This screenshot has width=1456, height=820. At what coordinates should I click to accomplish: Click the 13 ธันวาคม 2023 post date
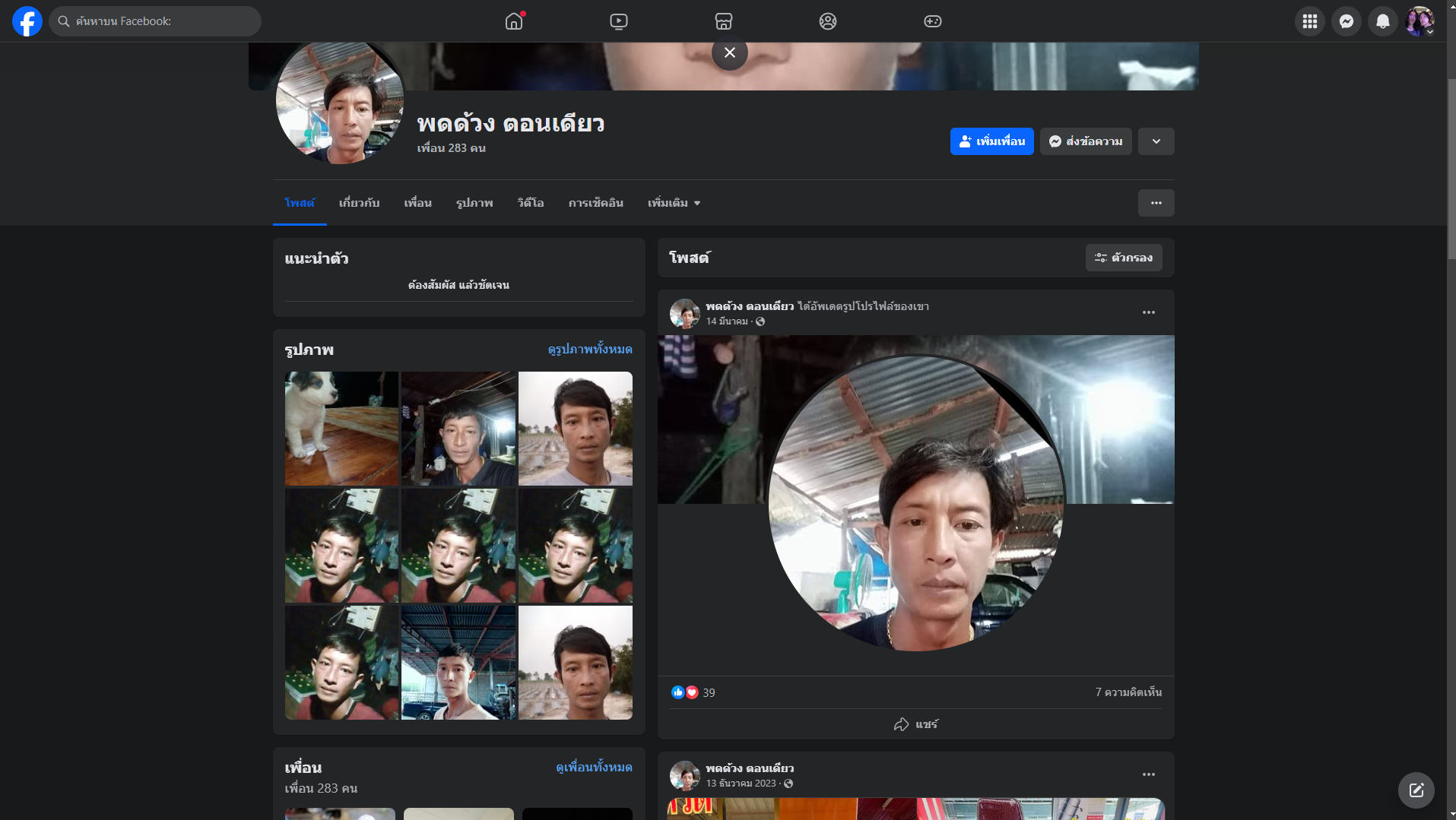(x=741, y=784)
